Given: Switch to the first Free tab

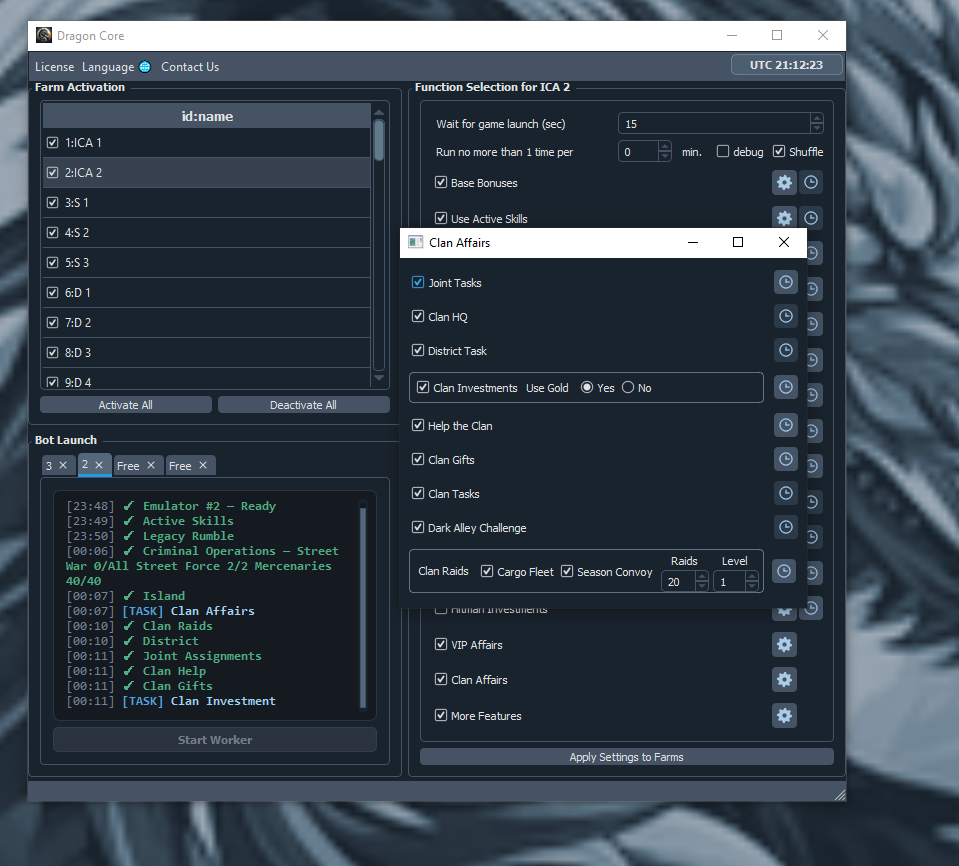Looking at the screenshot, I should click(x=128, y=465).
